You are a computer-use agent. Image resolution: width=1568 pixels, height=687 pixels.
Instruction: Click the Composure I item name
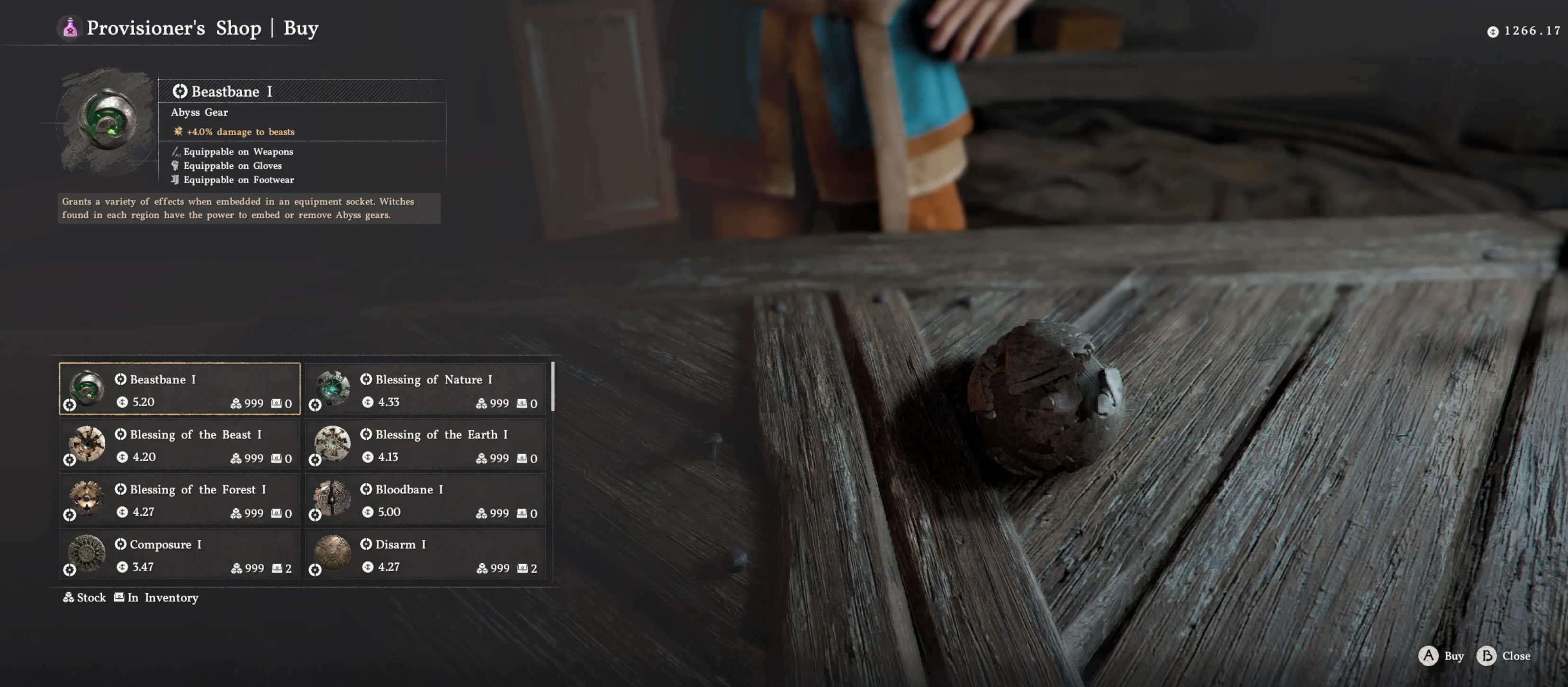coord(166,544)
